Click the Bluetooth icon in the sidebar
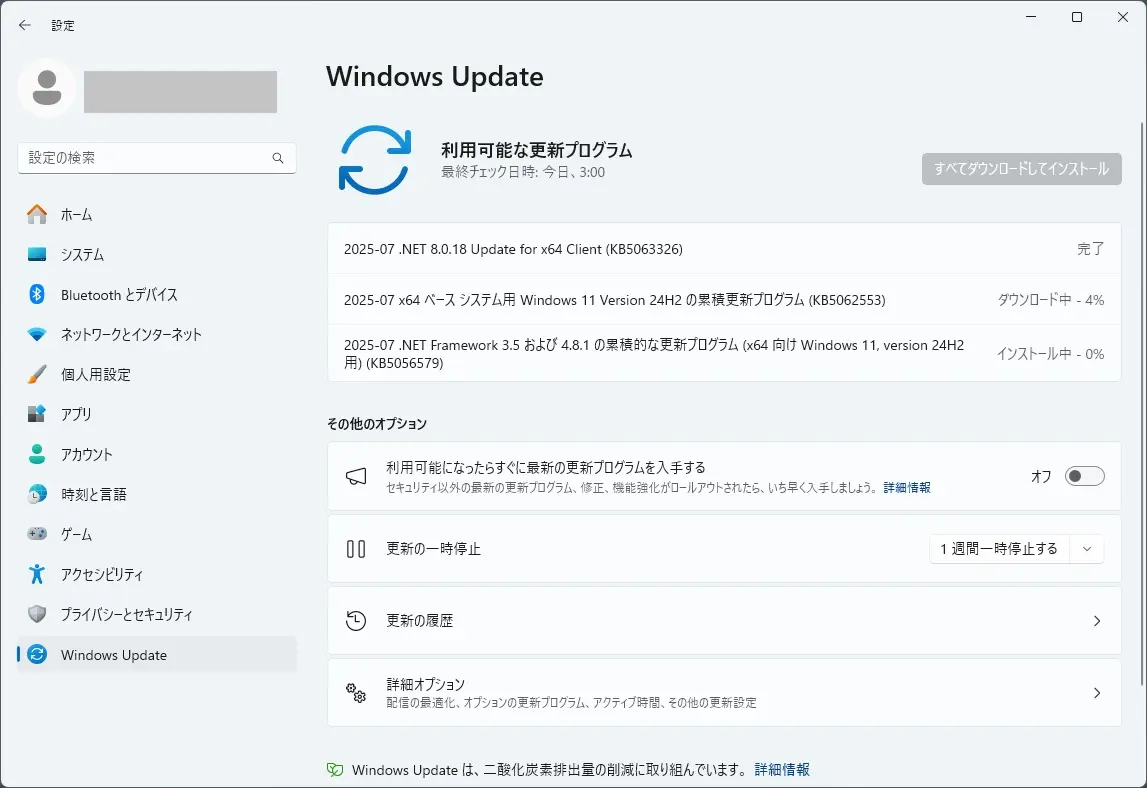 point(37,294)
